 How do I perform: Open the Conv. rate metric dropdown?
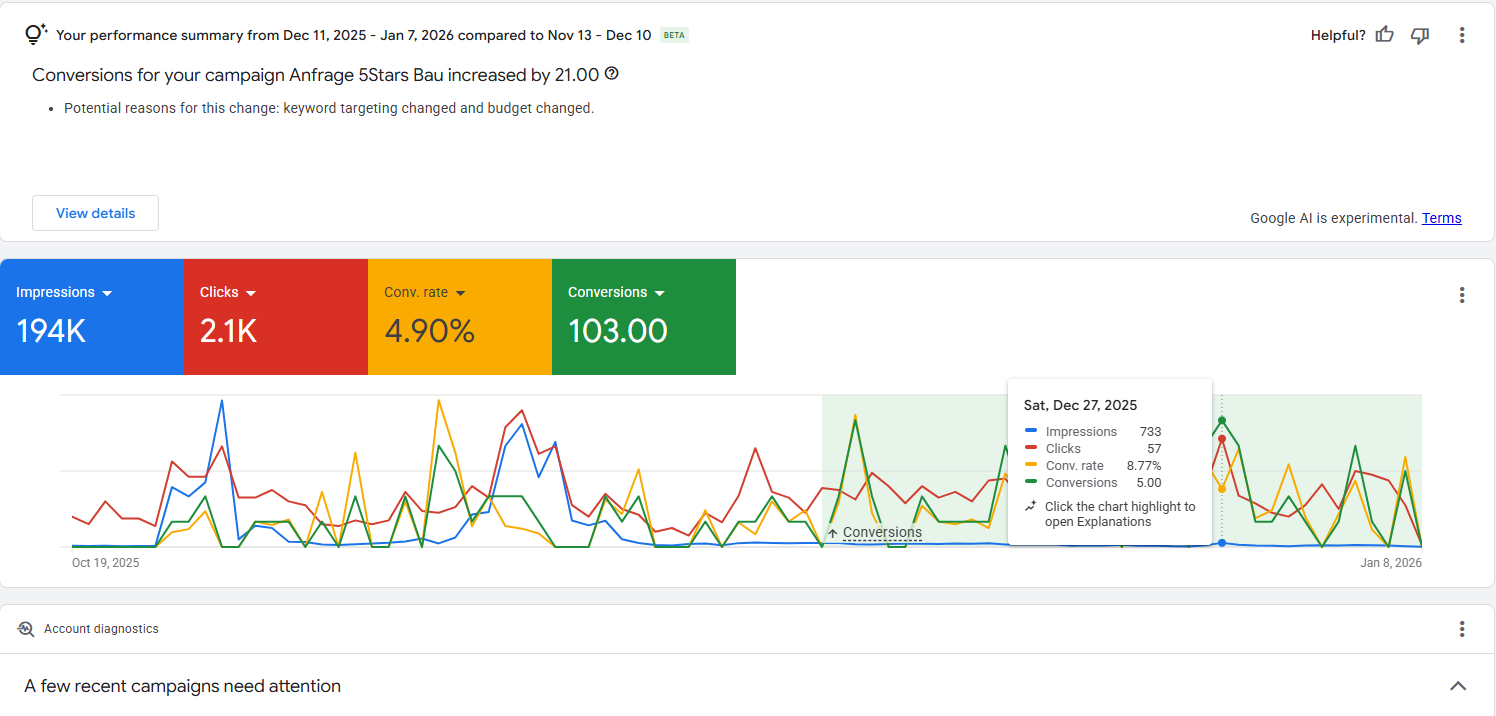pos(460,292)
